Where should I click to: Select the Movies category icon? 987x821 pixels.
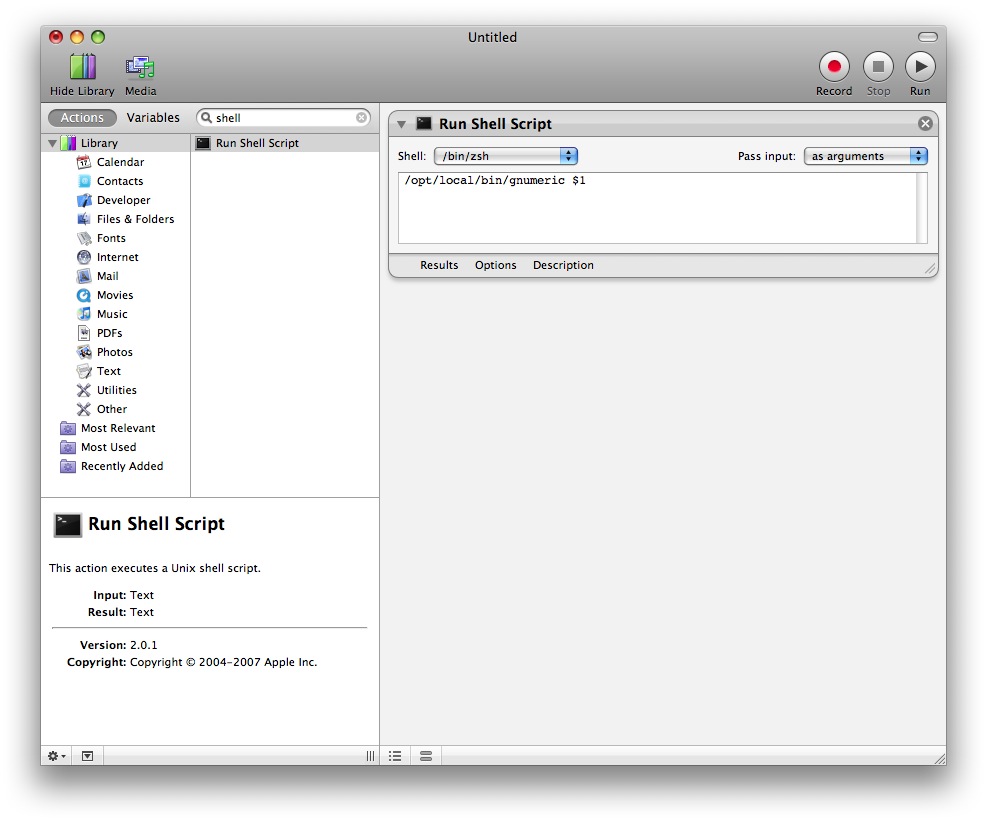(x=84, y=295)
